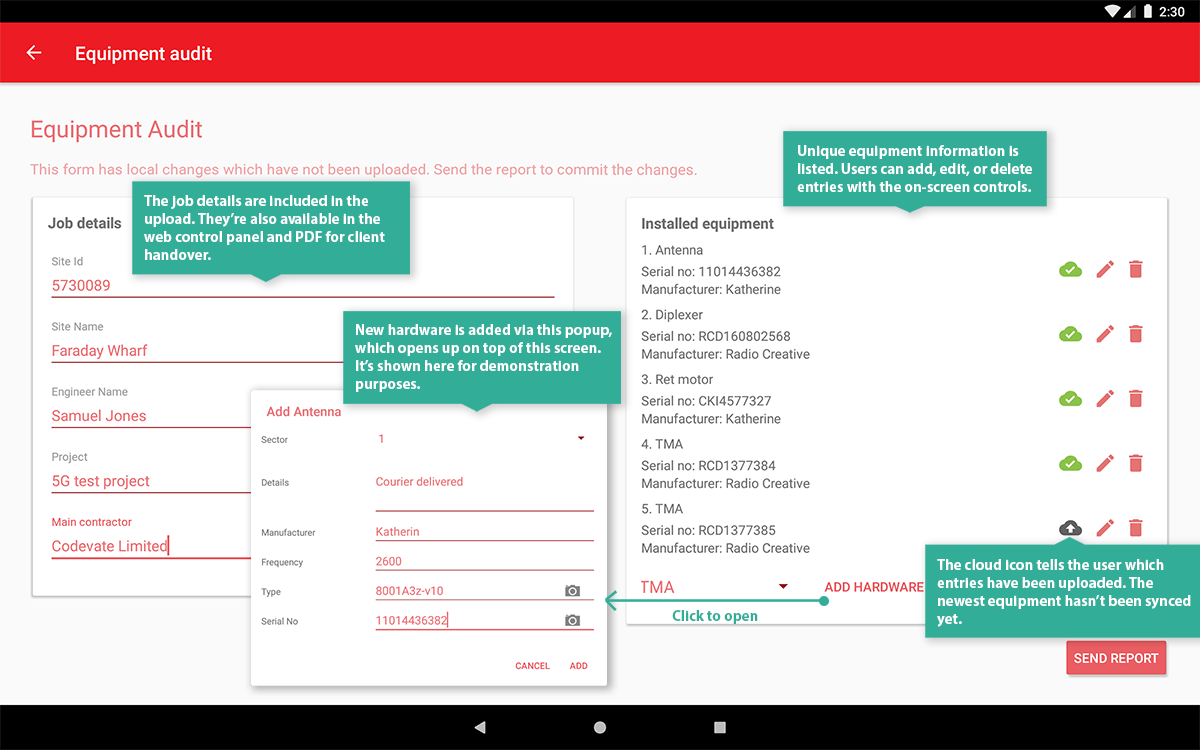Click the "Equipment audit" title in the toolbar
This screenshot has height=750, width=1200.
pyautogui.click(x=144, y=54)
